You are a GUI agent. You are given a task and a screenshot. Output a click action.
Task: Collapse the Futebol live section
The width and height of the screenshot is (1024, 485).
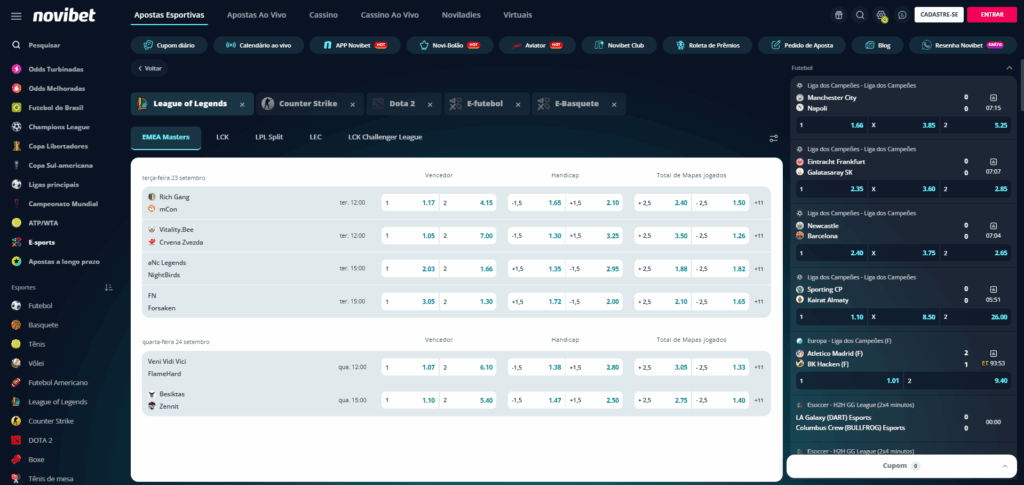pos(1008,67)
